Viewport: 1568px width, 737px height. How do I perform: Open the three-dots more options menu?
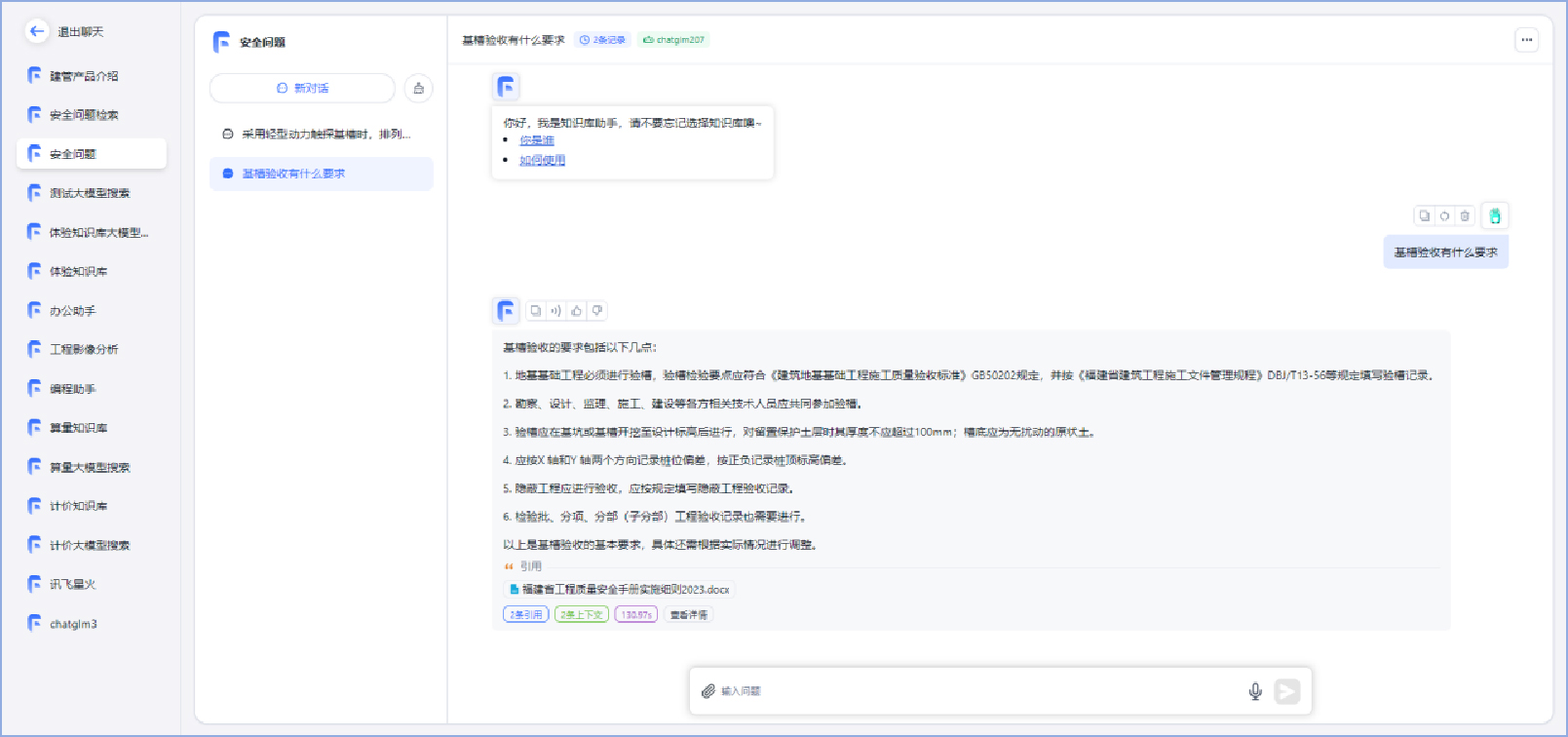click(x=1527, y=40)
